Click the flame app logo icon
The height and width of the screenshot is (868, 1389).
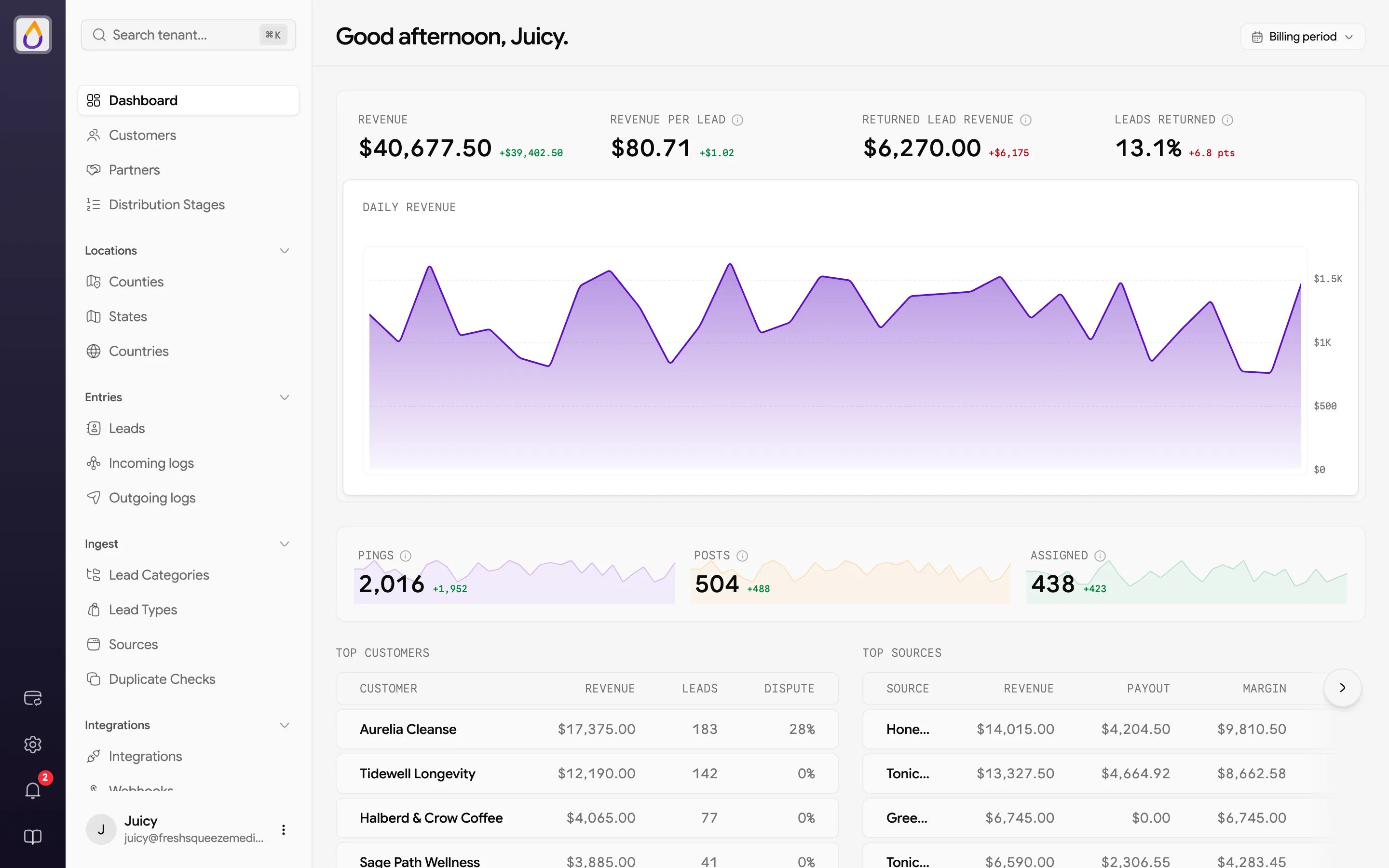[x=33, y=35]
